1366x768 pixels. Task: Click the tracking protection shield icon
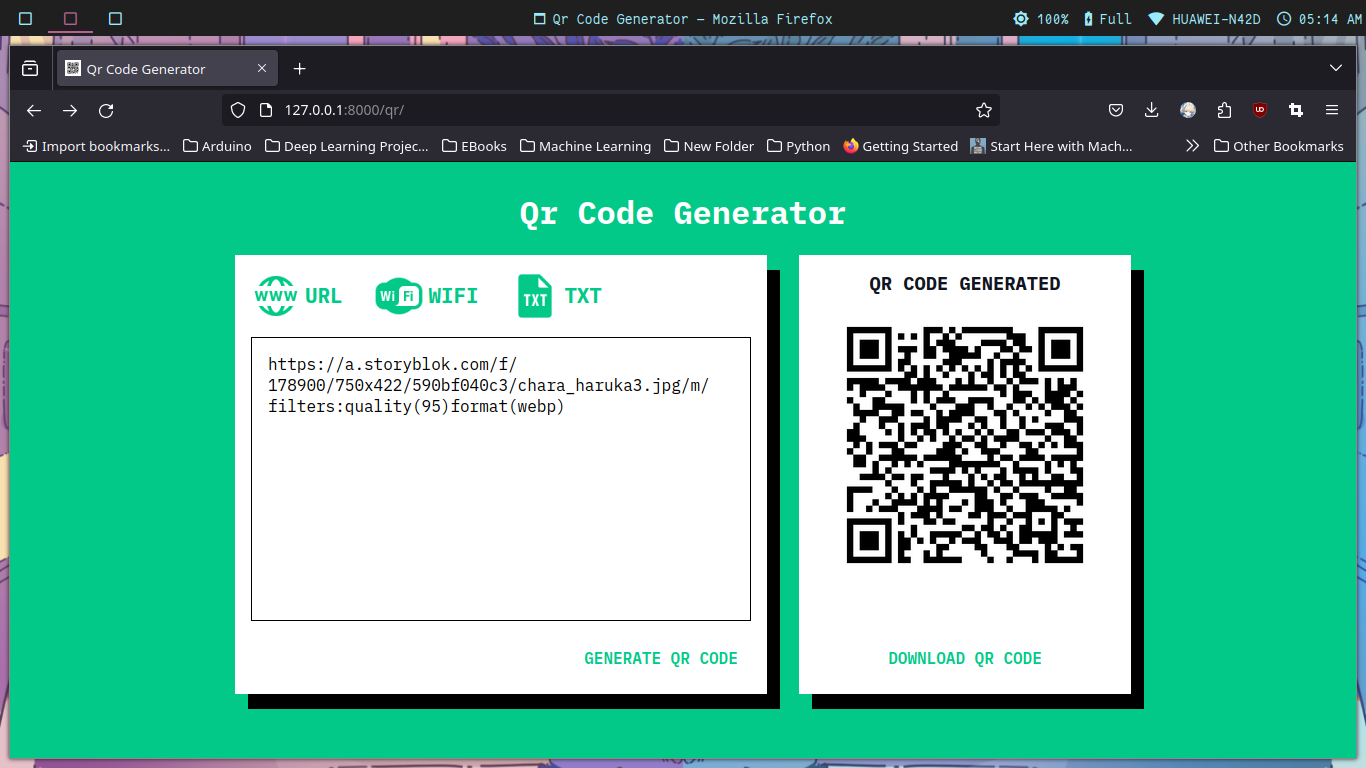coord(238,110)
